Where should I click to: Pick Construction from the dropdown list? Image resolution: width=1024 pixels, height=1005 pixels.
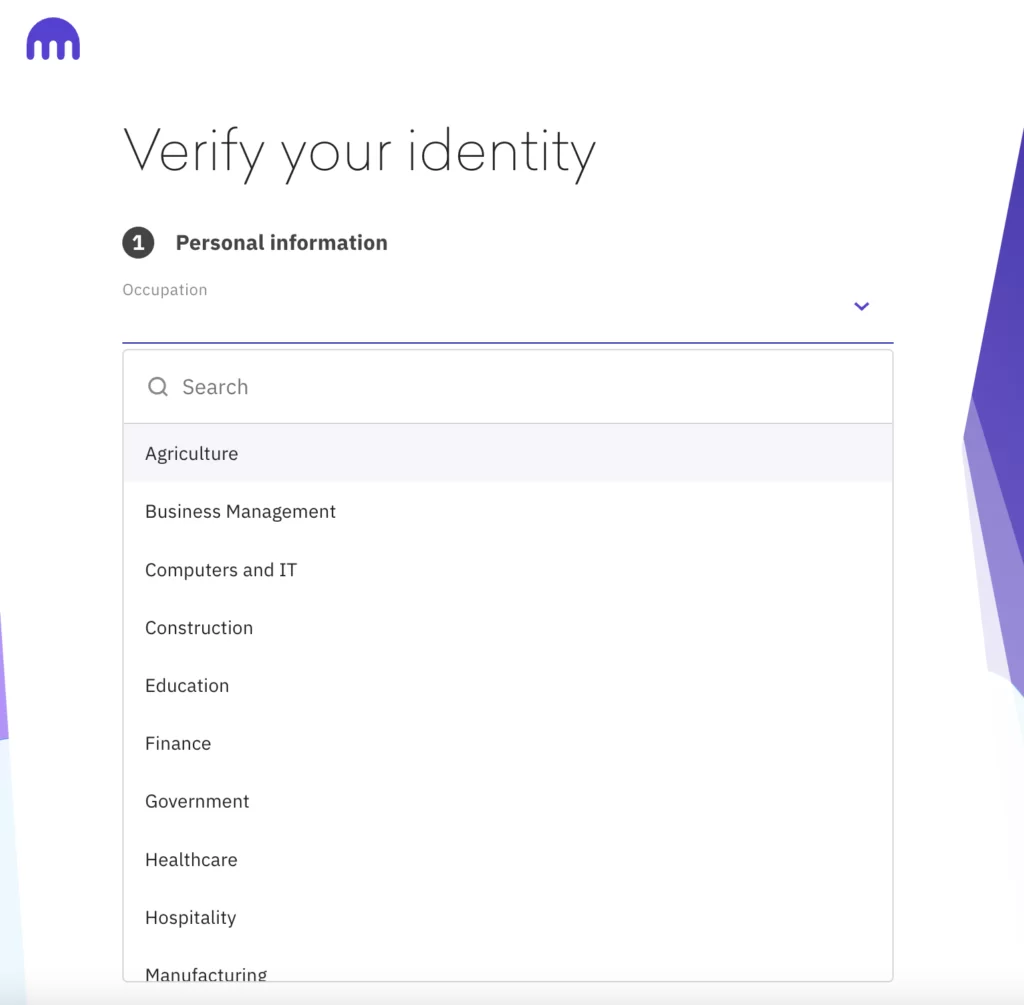tap(199, 627)
